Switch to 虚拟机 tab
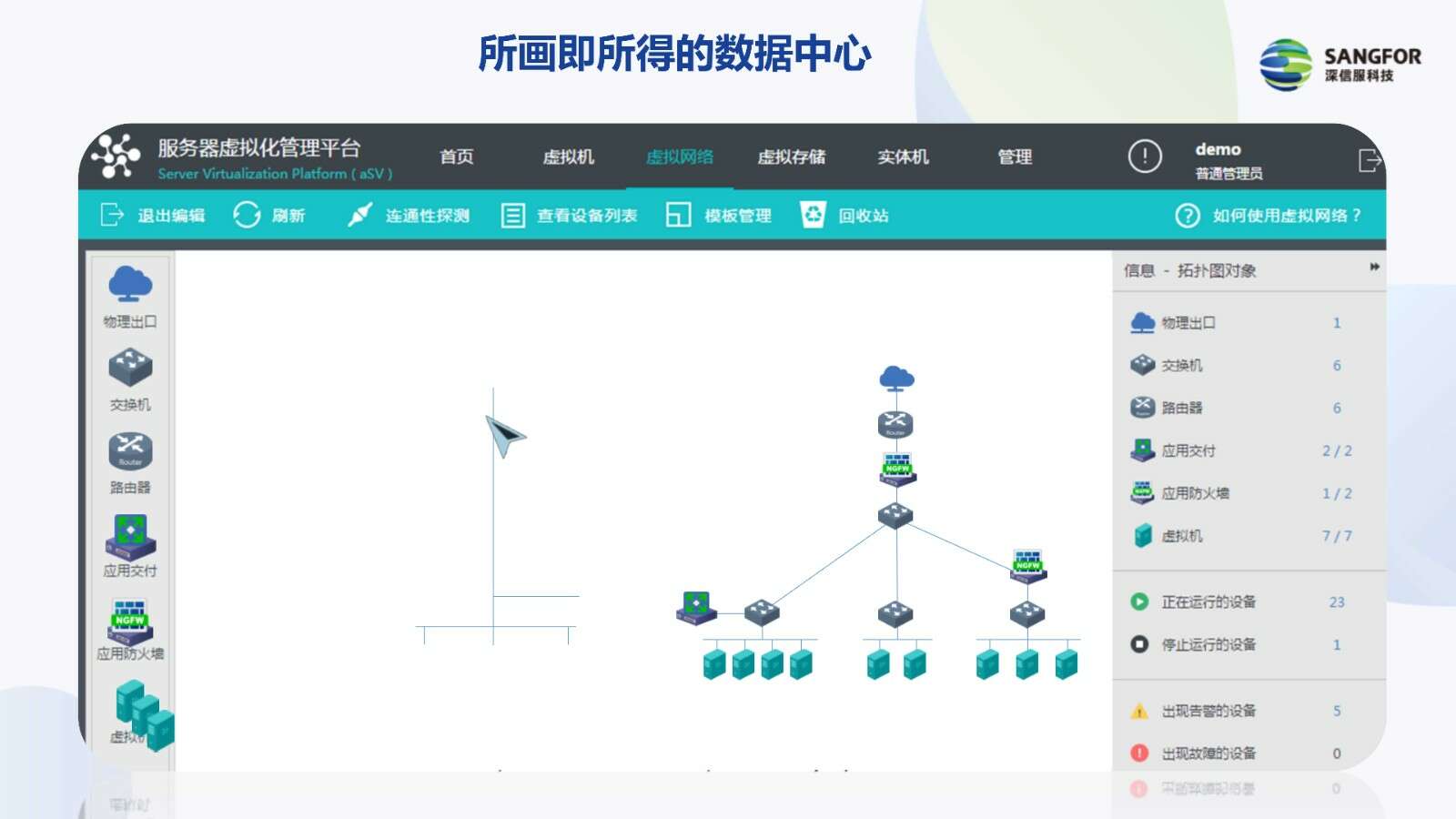 pyautogui.click(x=569, y=157)
